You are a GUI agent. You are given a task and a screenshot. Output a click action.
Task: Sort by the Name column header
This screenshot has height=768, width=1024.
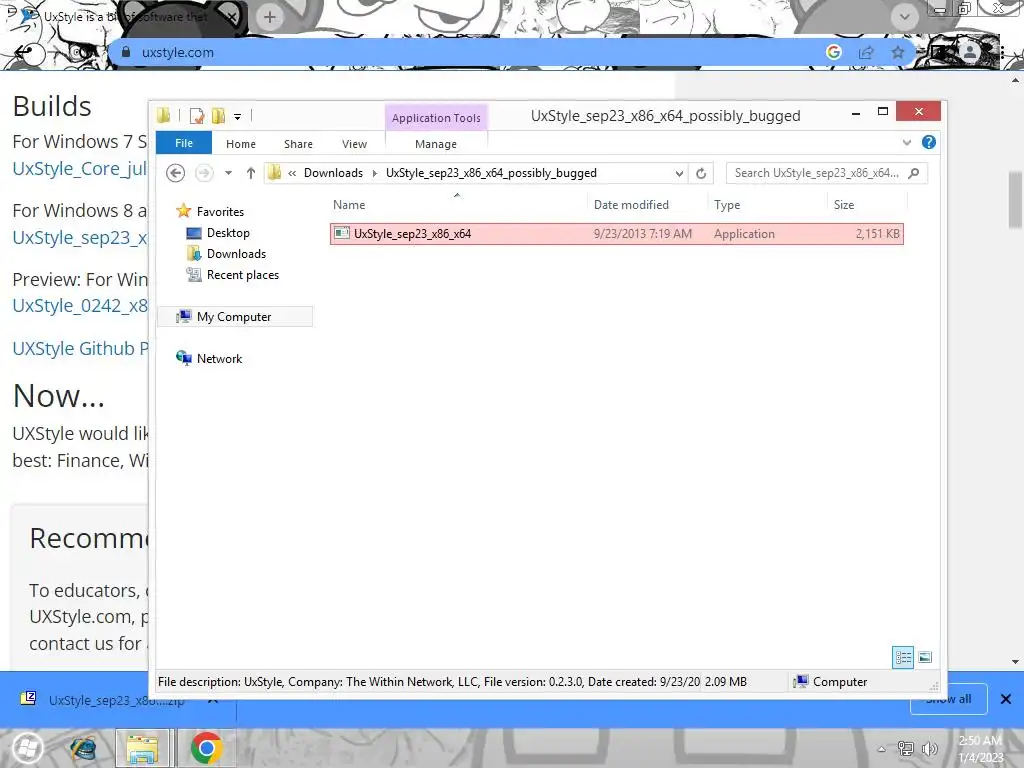click(x=457, y=204)
